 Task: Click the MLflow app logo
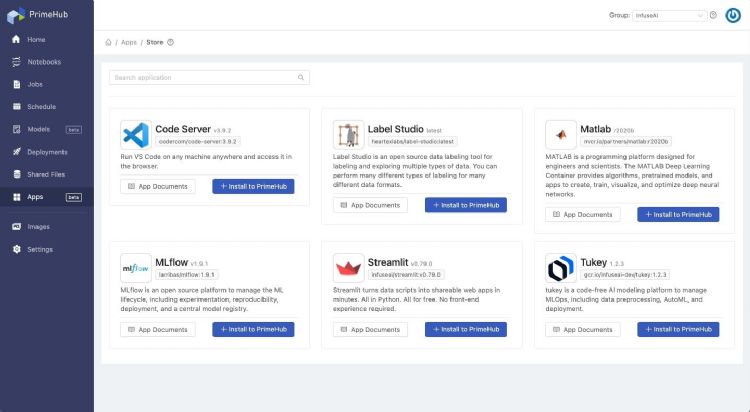click(x=135, y=268)
